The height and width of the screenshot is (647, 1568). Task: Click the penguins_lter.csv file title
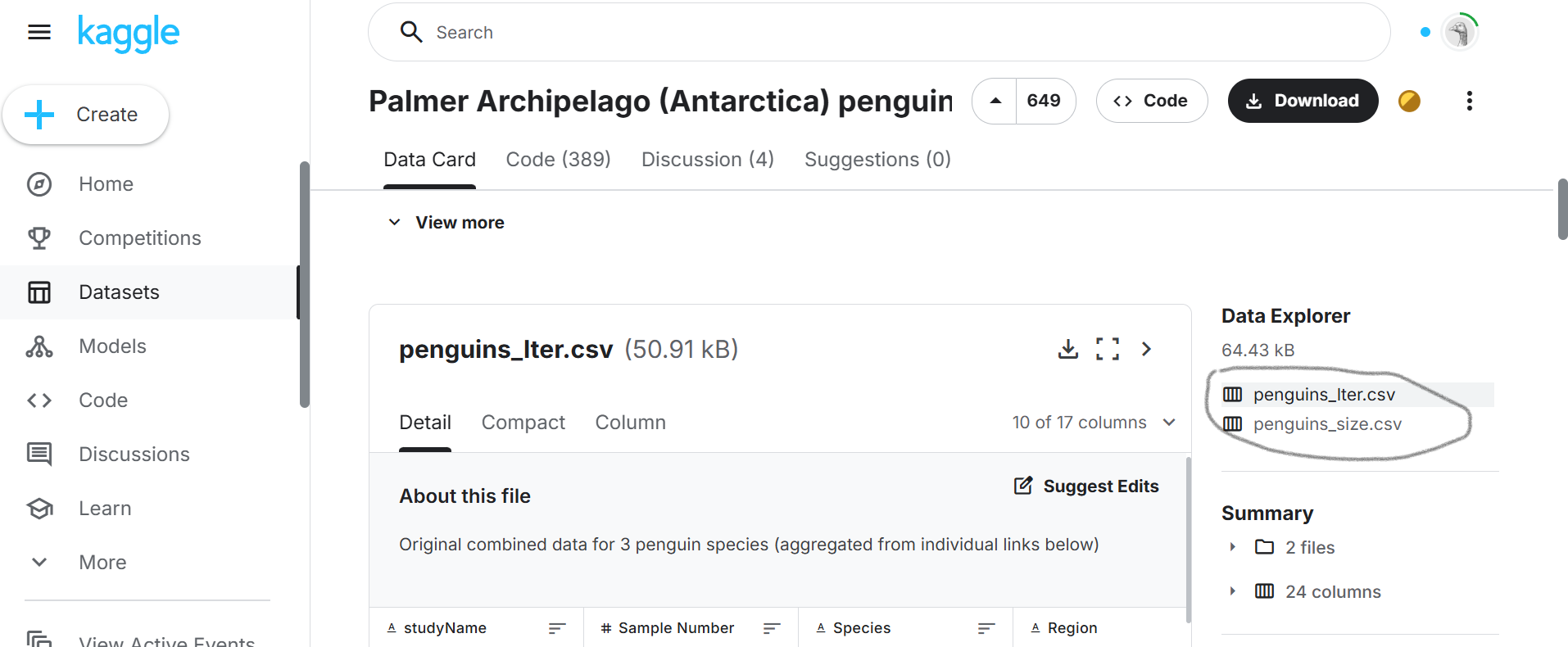[505, 350]
